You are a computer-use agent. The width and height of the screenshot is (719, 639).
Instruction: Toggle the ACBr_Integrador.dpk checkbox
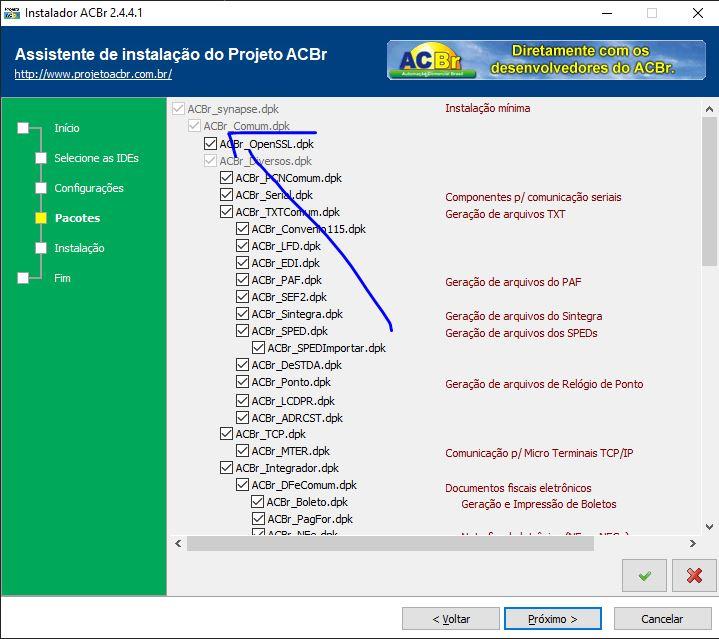point(227,467)
